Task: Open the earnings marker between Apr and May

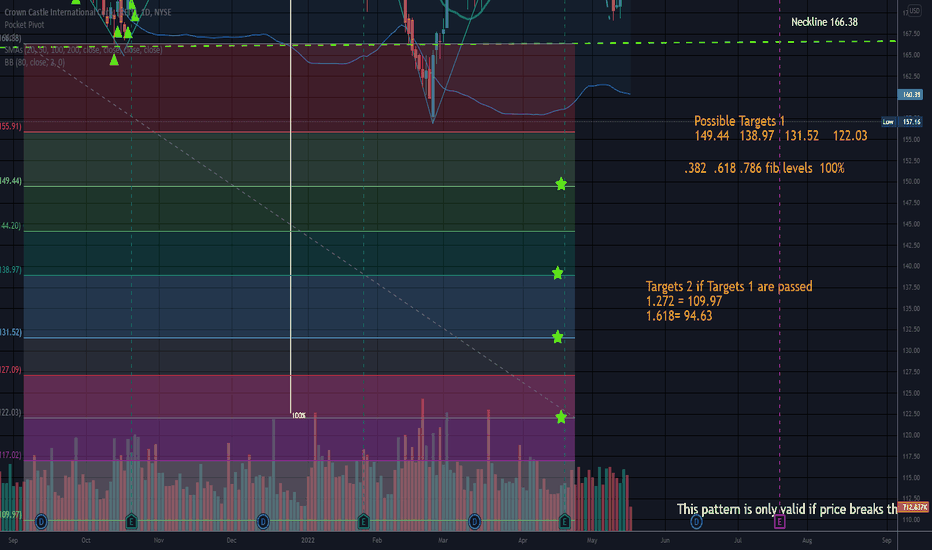Action: (565, 522)
